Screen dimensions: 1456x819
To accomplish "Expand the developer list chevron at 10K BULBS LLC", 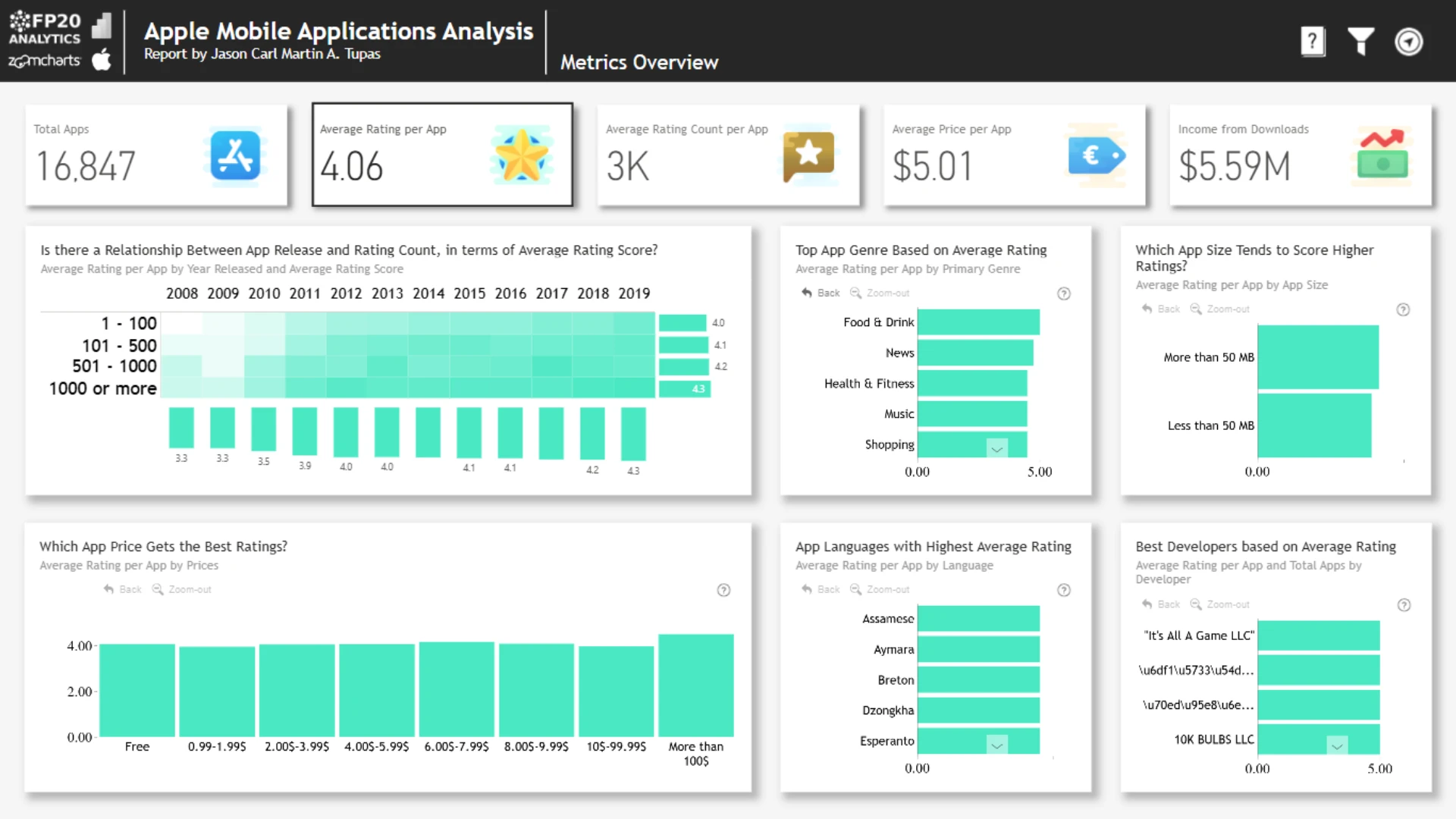I will click(1337, 745).
